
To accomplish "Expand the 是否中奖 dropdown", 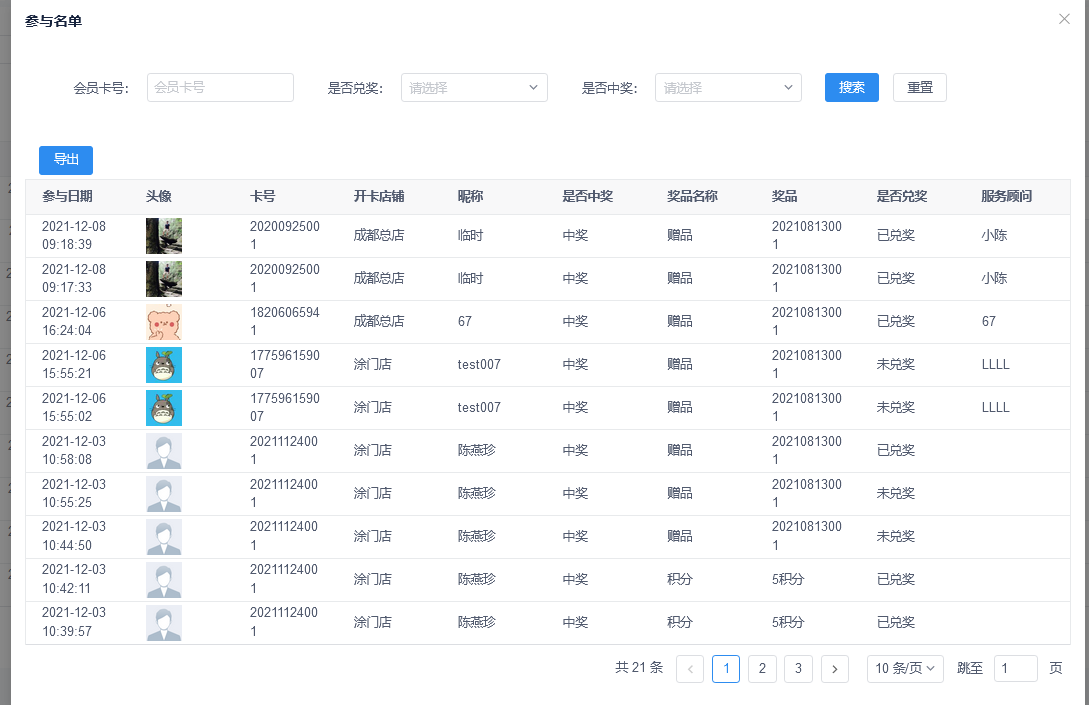I will coord(728,87).
